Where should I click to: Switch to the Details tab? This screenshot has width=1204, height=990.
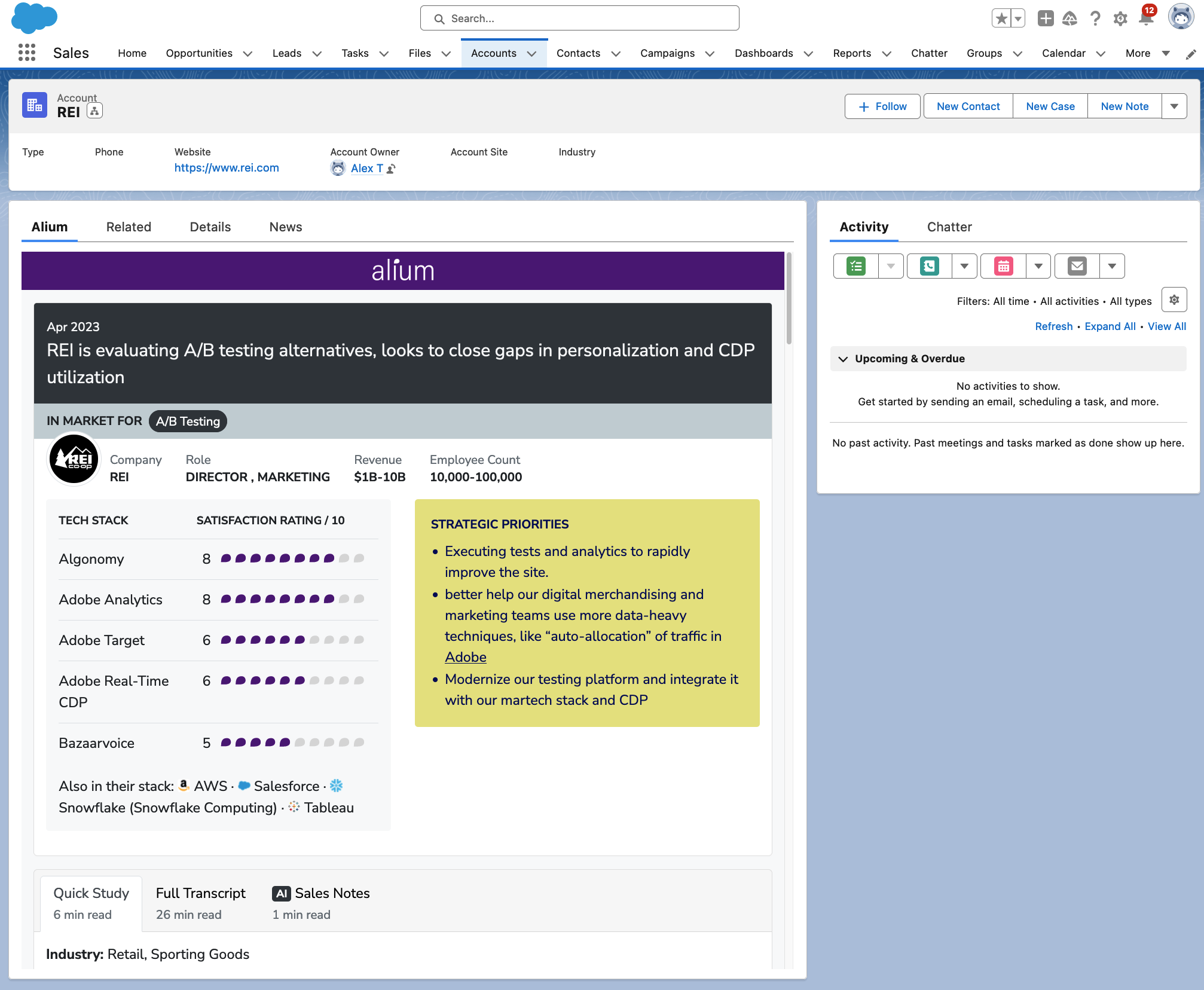tap(210, 227)
